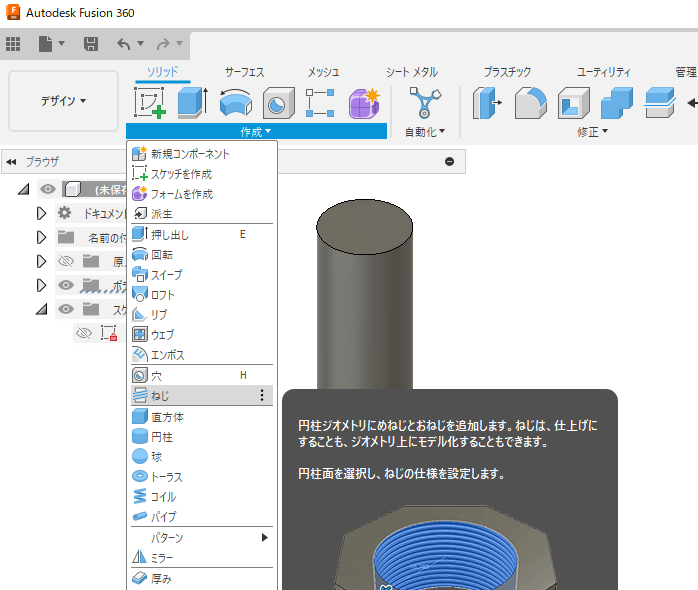
Task: Choose 派生 from menu
Action: 202,214
